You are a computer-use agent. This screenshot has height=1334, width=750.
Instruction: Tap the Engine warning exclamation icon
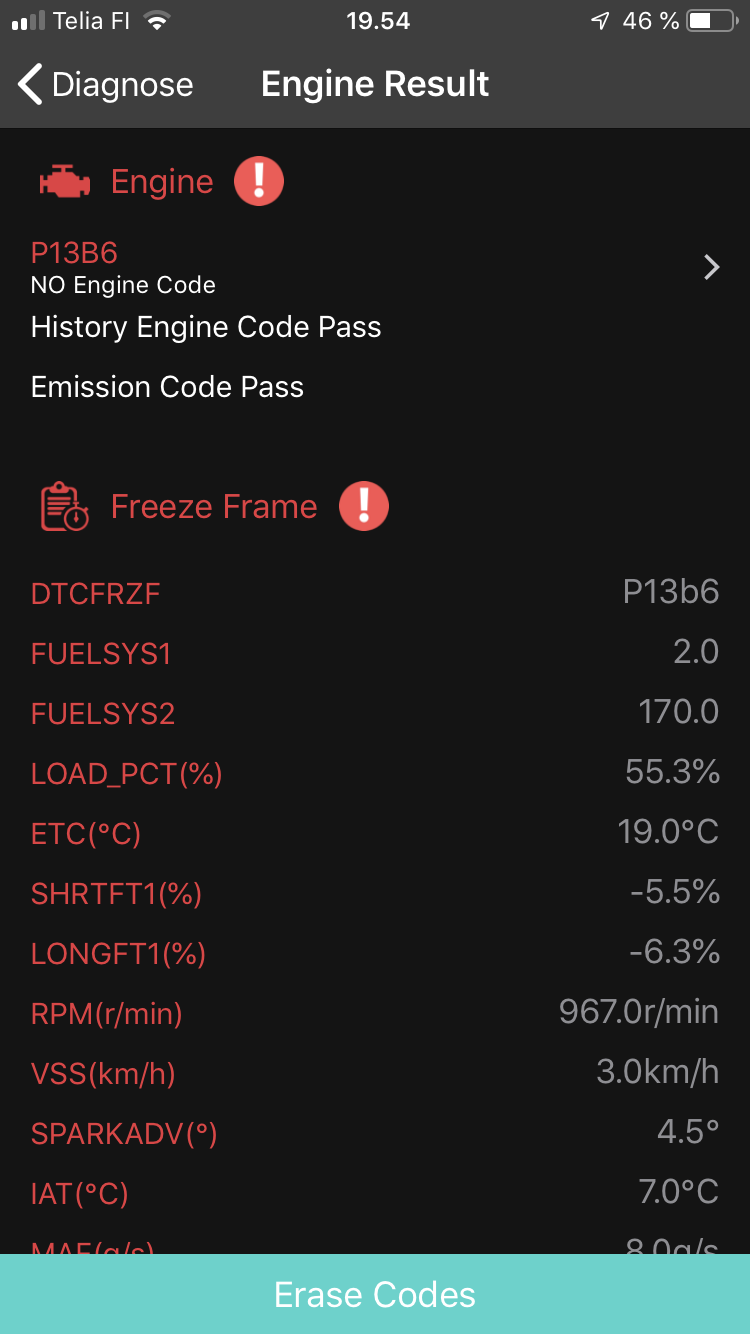[259, 181]
